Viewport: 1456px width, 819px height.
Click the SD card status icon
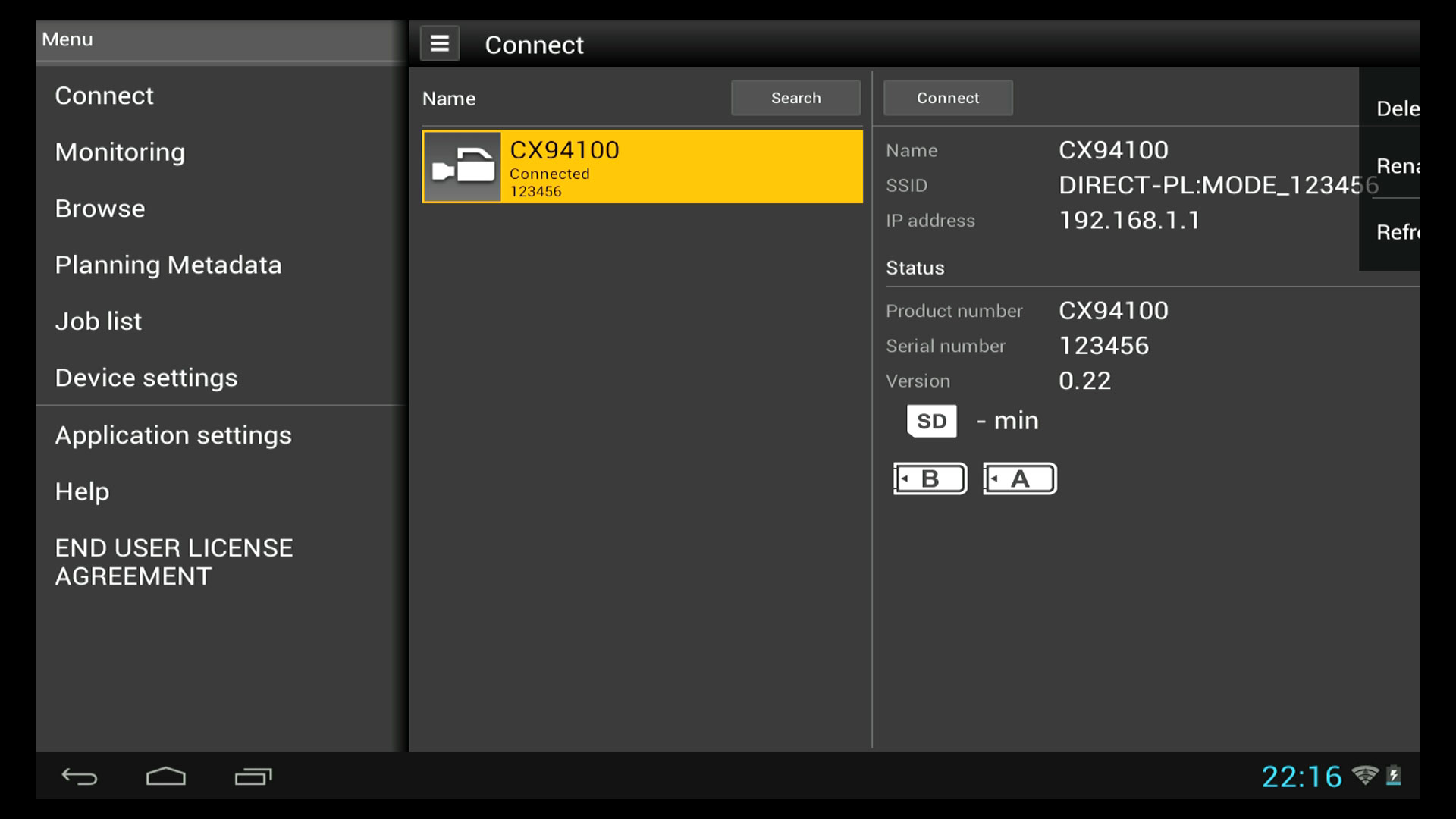(931, 421)
